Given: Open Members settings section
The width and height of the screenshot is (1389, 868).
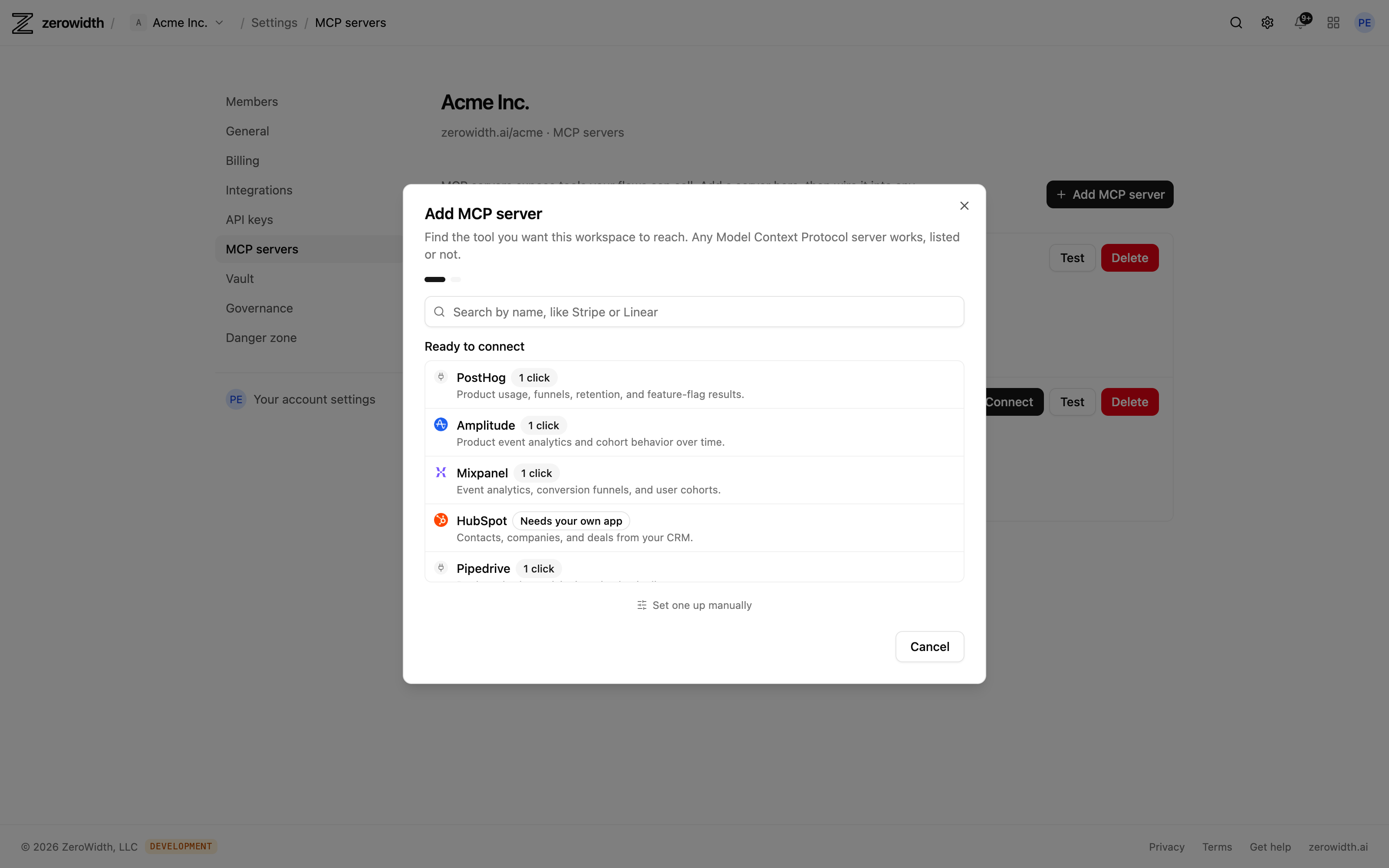Looking at the screenshot, I should [x=251, y=102].
